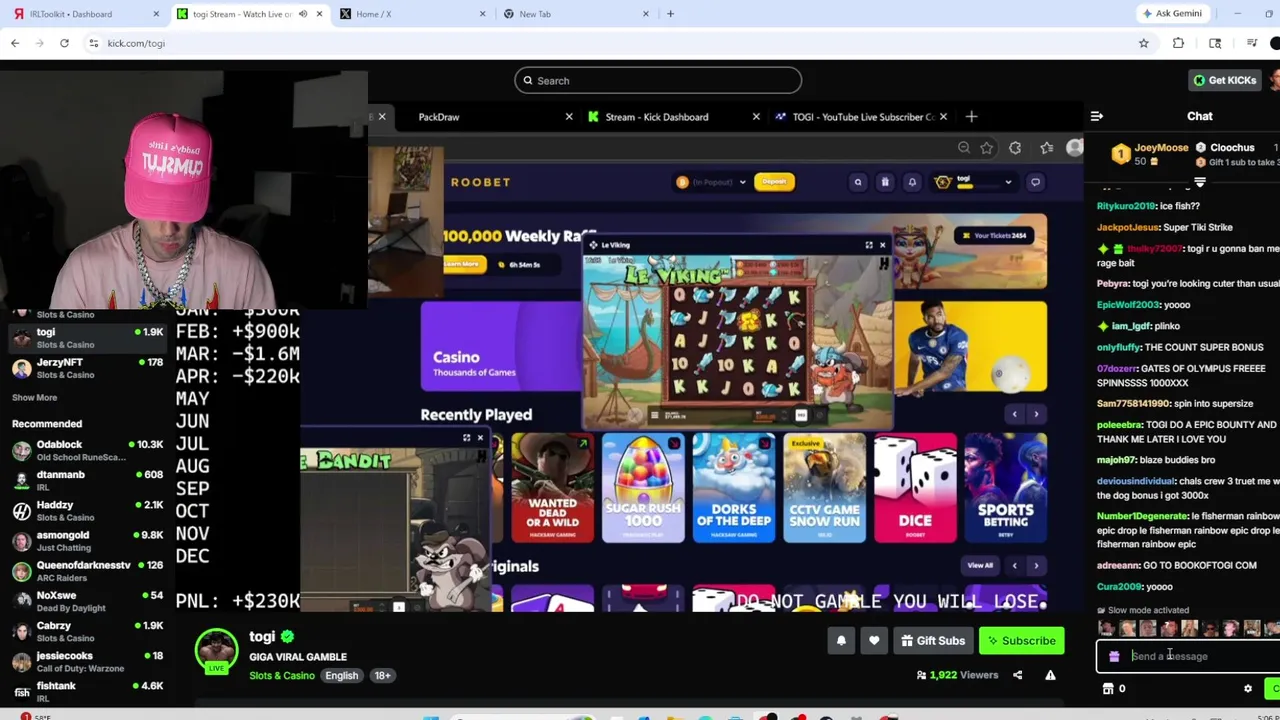Click Roobet Deposit button
Image resolution: width=1280 pixels, height=720 pixels.
click(x=774, y=182)
